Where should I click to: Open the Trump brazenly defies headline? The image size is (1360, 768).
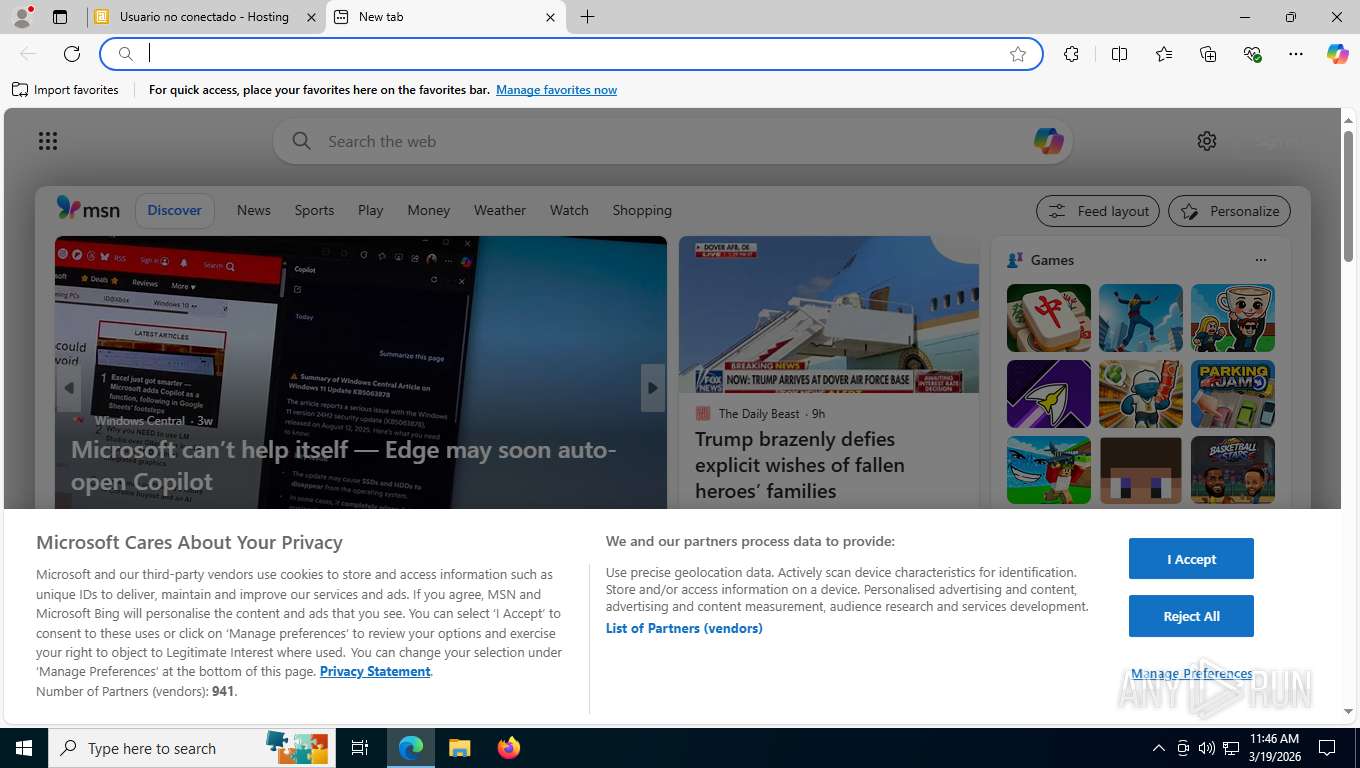point(800,465)
